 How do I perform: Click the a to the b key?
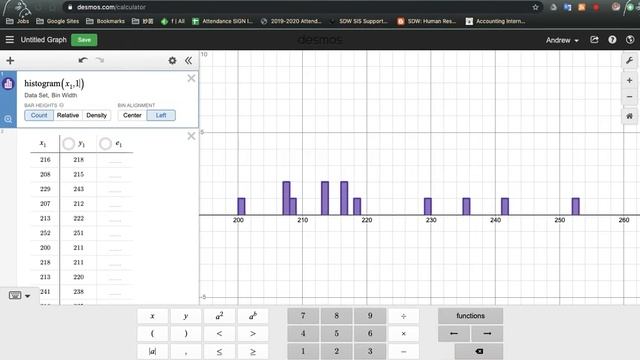pos(253,316)
